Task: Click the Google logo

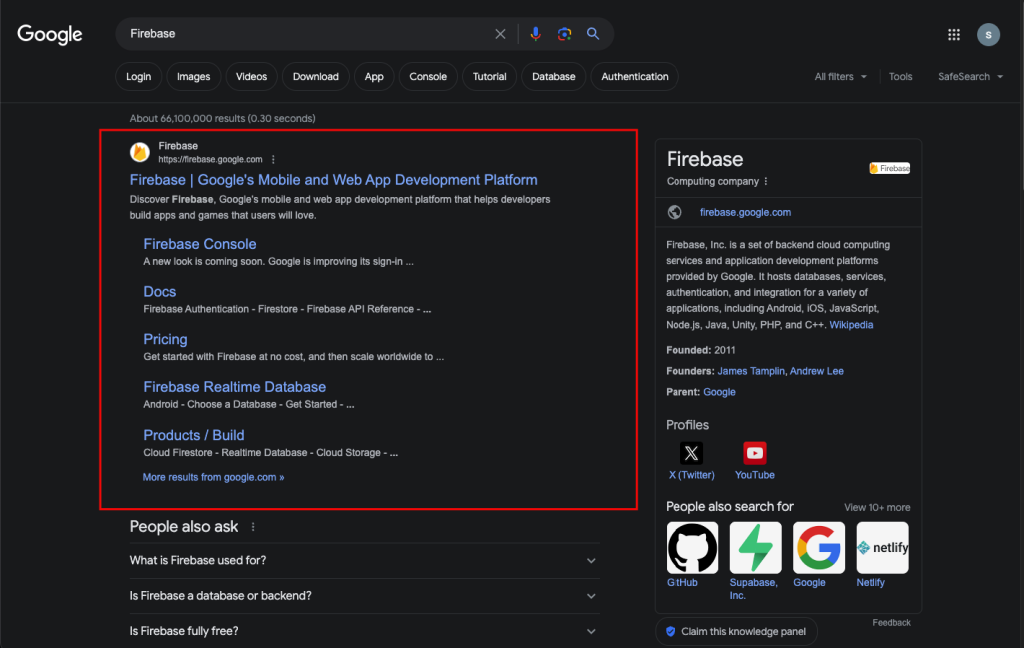Action: click(x=50, y=34)
